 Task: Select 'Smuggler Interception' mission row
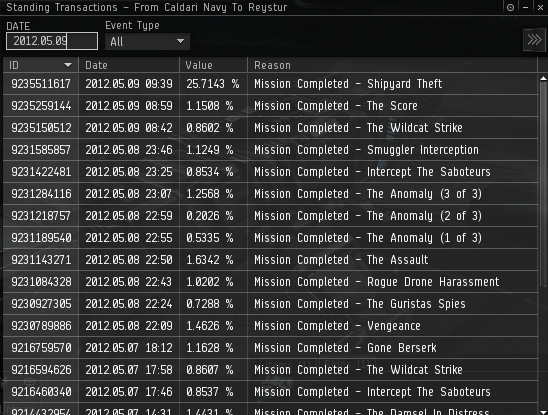(270, 150)
